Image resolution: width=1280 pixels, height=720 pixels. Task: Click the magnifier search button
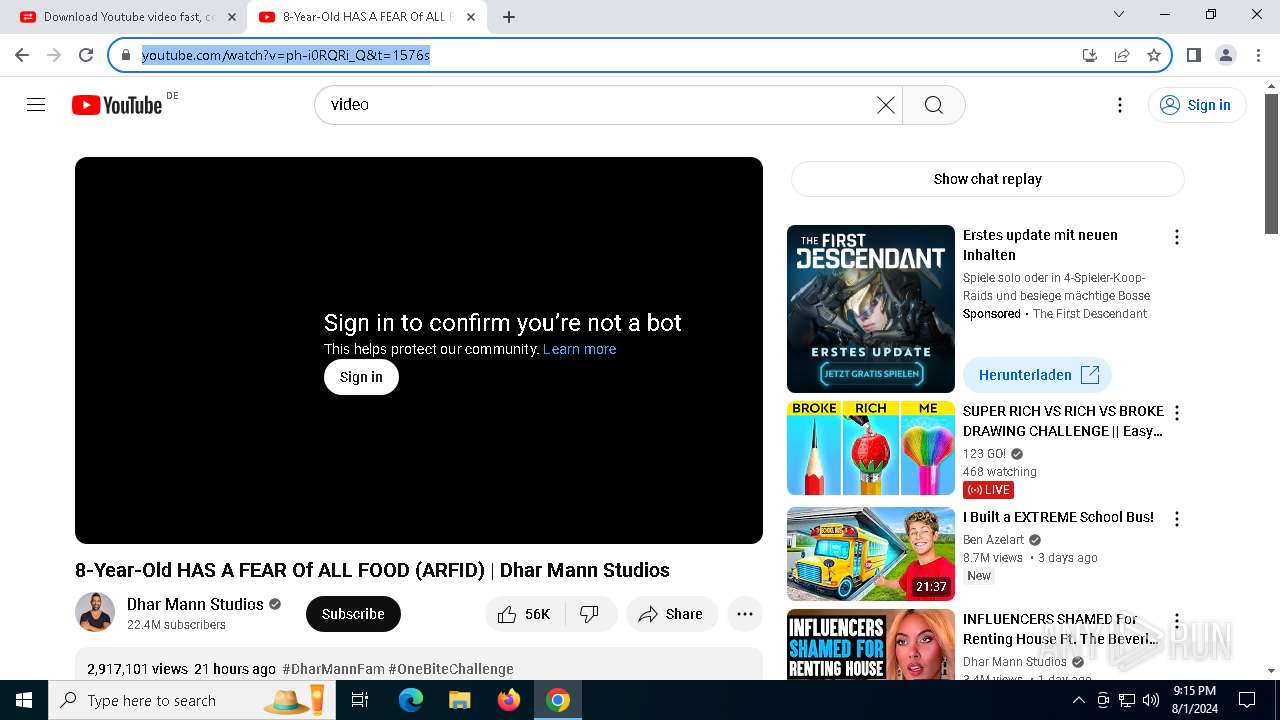pyautogui.click(x=934, y=105)
